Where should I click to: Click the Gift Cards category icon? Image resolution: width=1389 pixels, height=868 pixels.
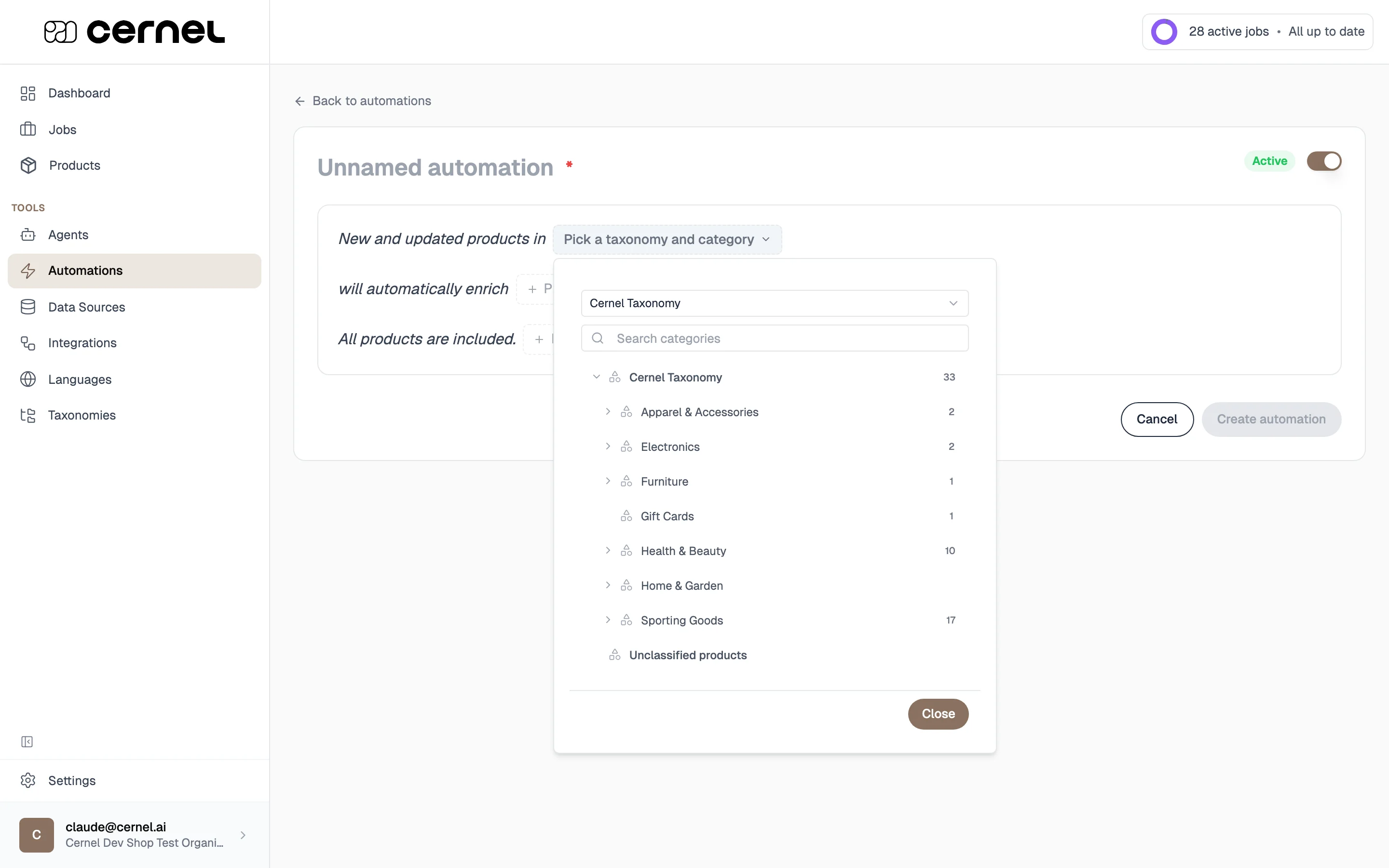(x=626, y=516)
